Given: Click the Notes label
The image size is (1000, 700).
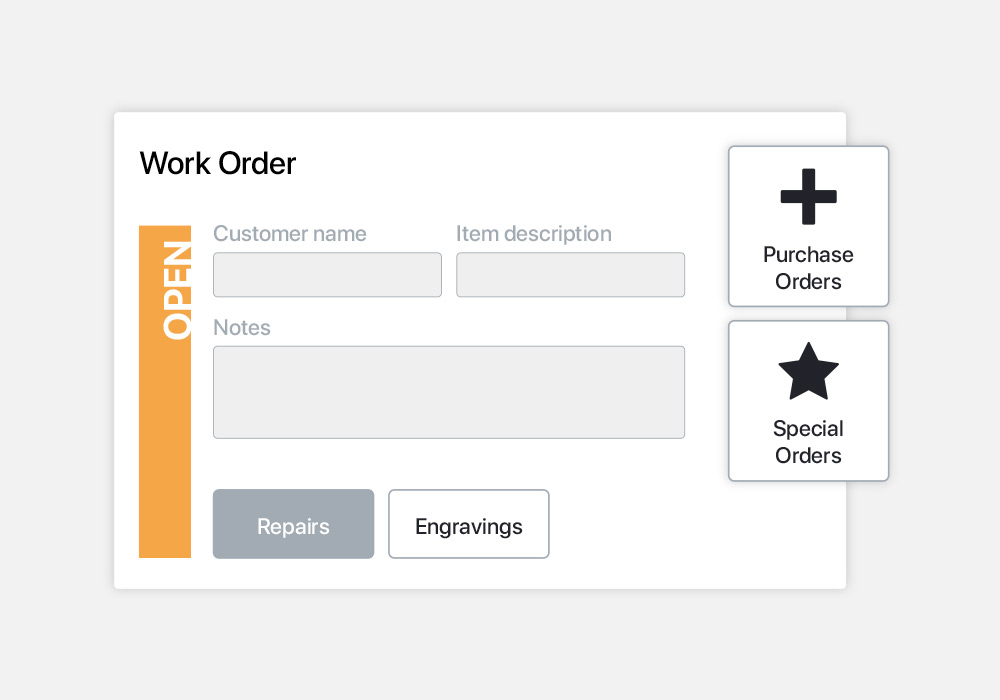Looking at the screenshot, I should pos(242,328).
